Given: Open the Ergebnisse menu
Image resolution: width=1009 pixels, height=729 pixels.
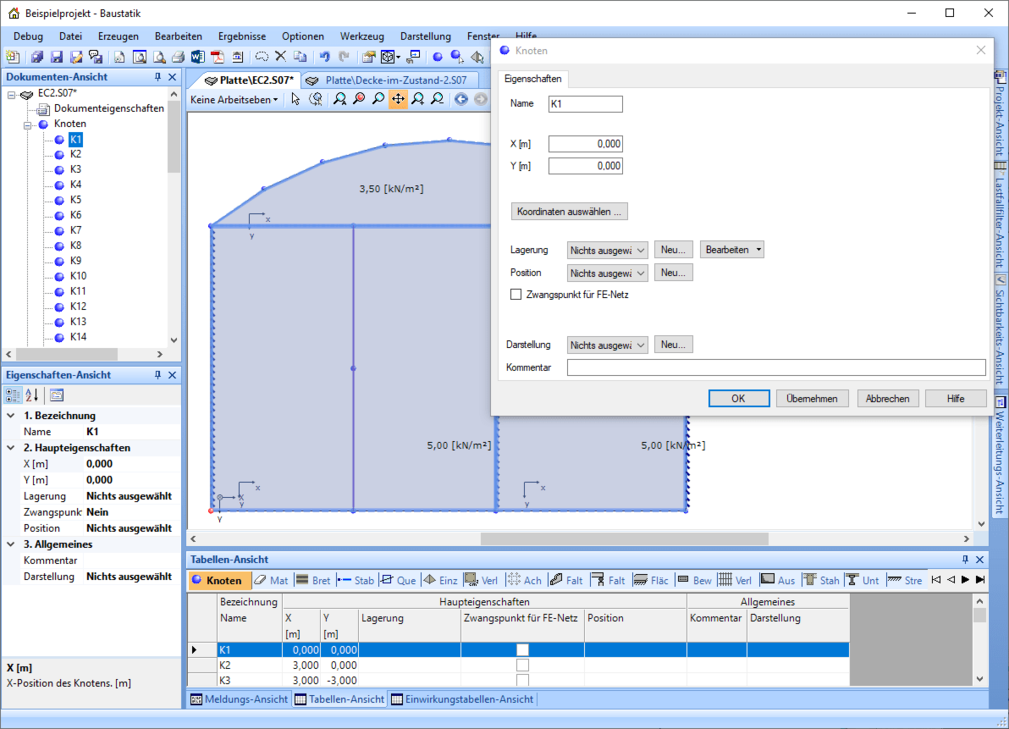Looking at the screenshot, I should coord(241,36).
